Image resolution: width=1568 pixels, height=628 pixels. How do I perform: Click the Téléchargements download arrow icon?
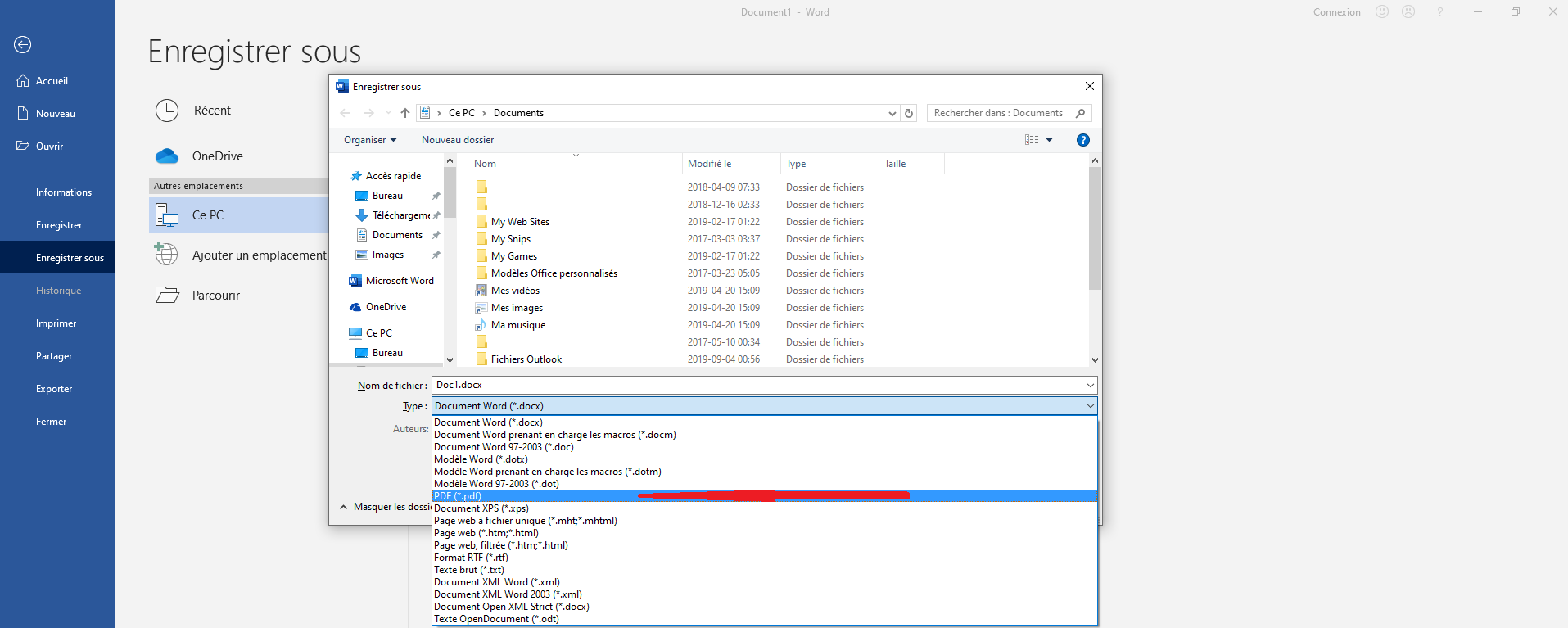[x=362, y=215]
